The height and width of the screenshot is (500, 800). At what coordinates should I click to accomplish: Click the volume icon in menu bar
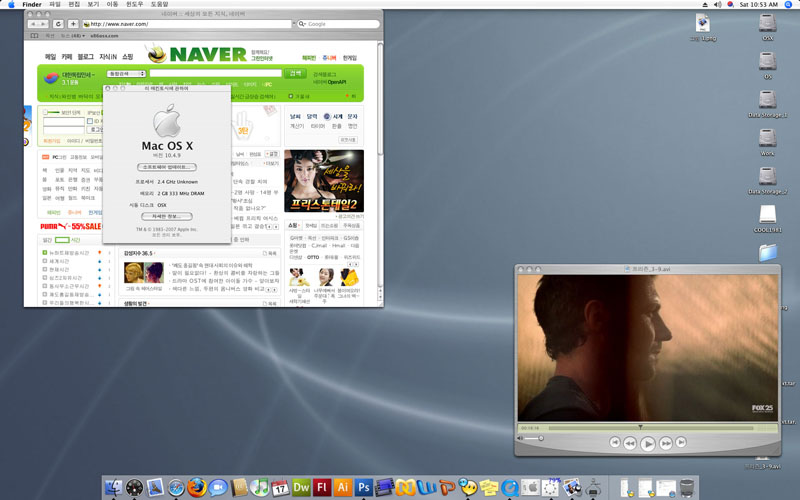coord(718,4)
